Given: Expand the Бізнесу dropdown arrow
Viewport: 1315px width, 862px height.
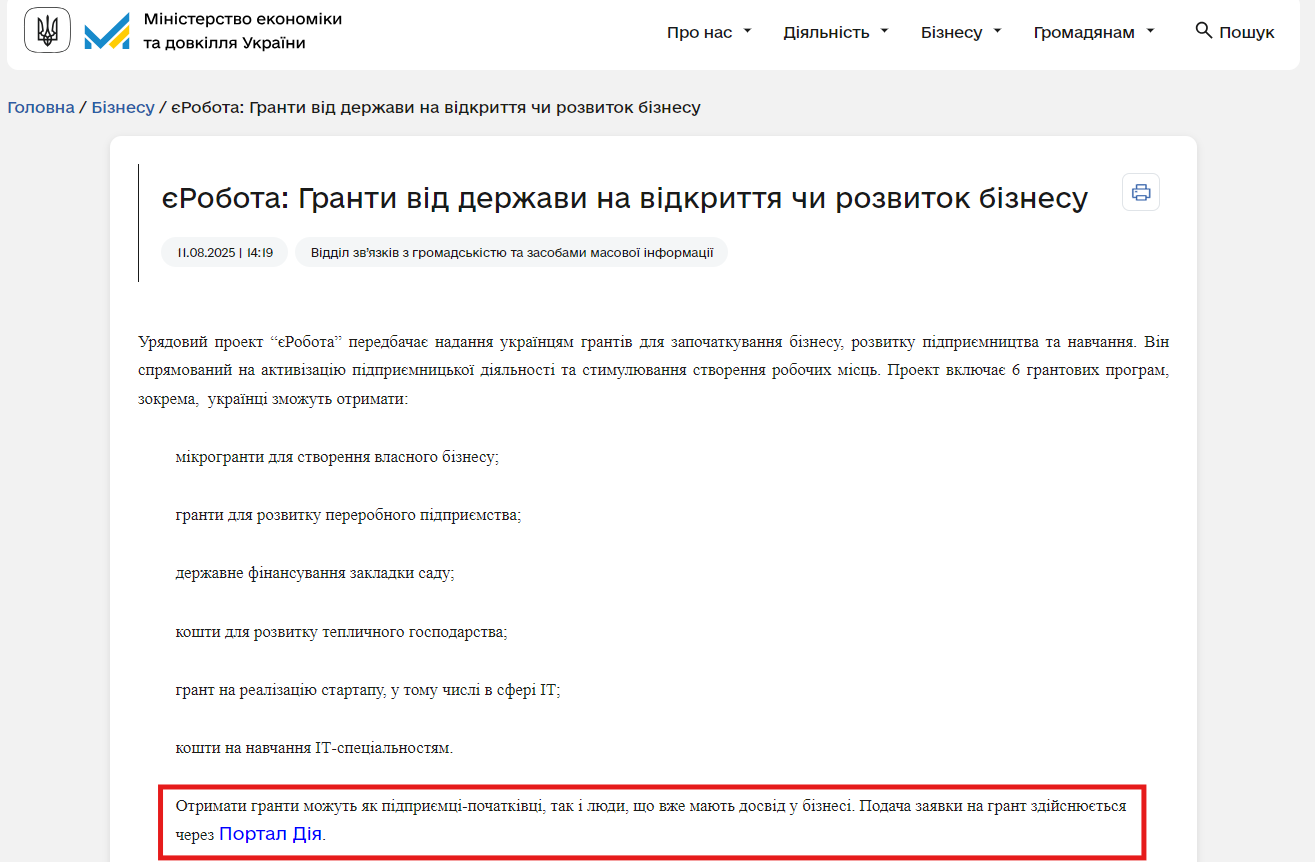Looking at the screenshot, I should (997, 31).
